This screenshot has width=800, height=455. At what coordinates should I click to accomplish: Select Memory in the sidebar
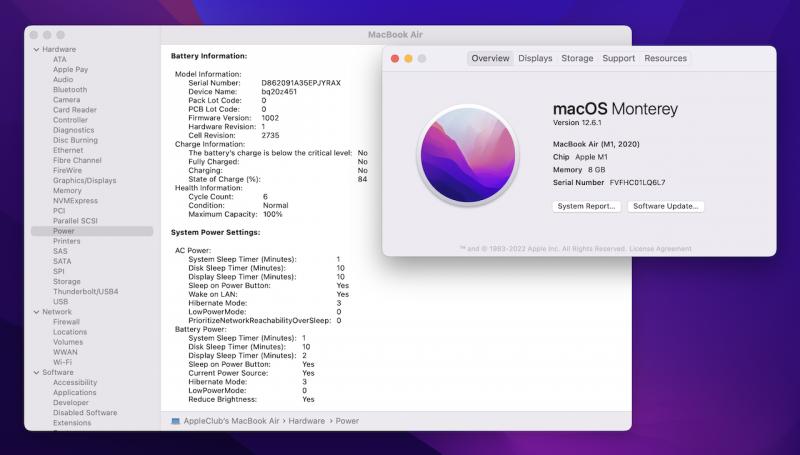(67, 190)
